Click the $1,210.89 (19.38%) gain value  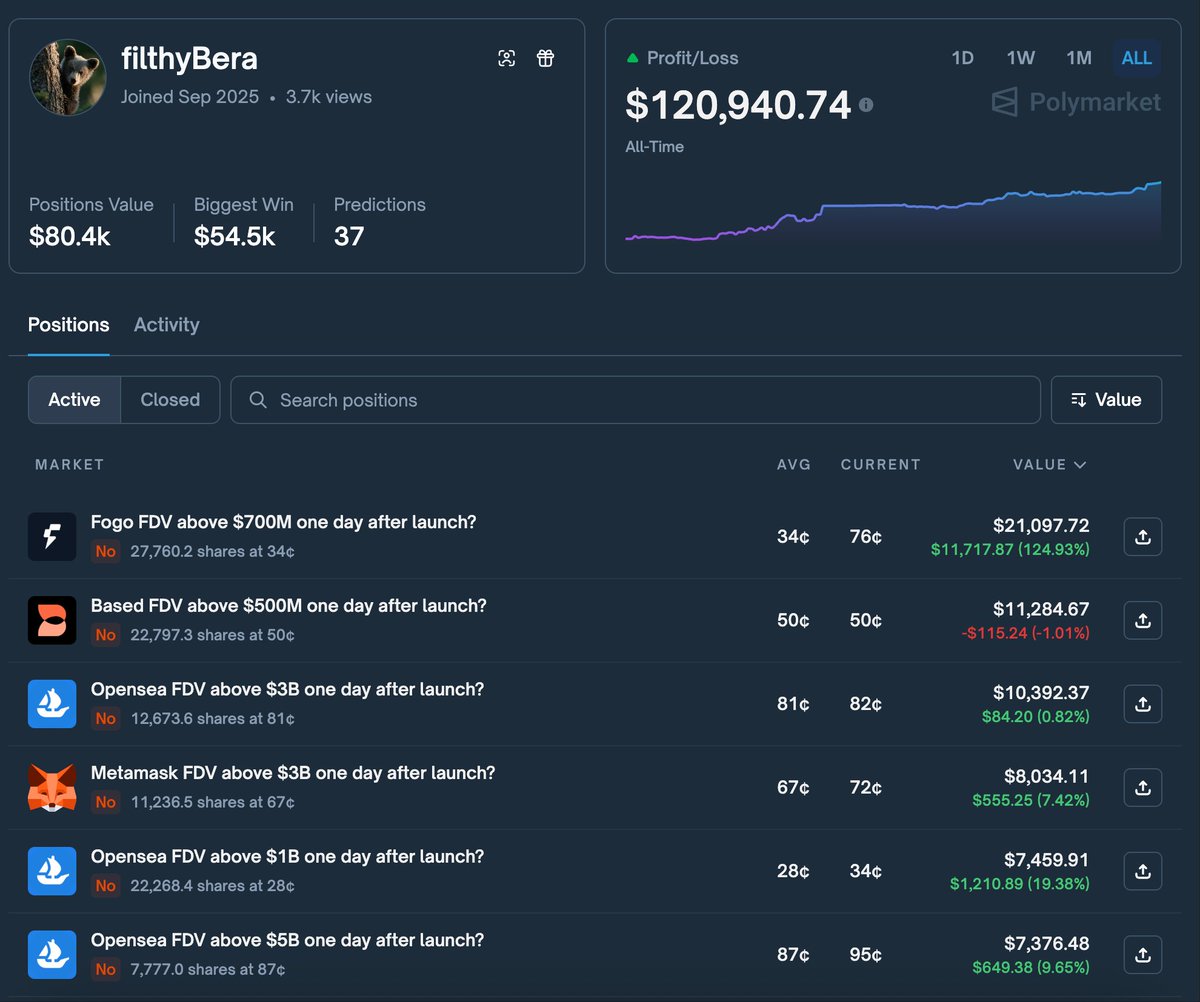coord(1020,884)
